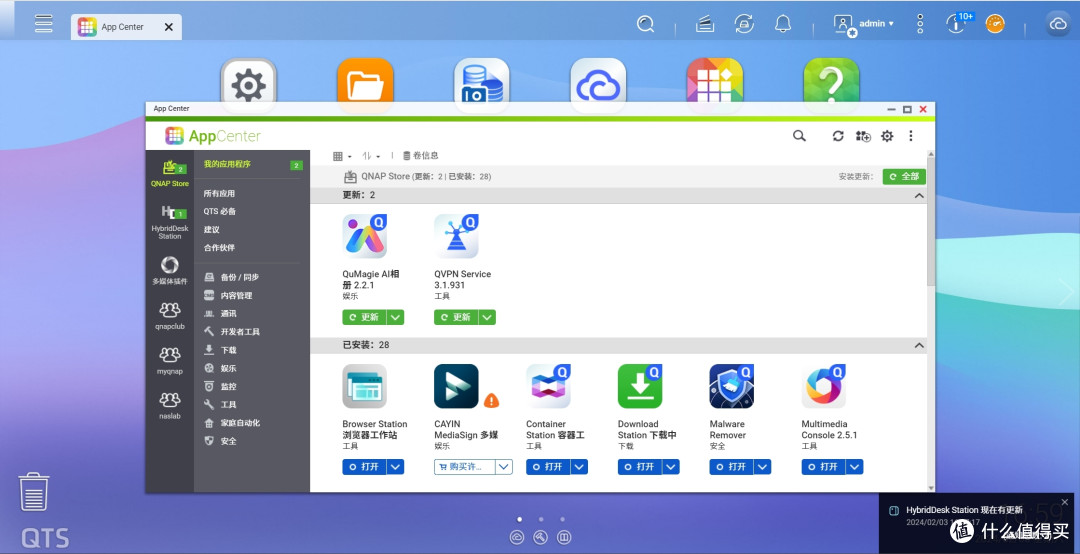Select qnapclub repository in sidebar
1080x554 pixels.
point(169,316)
